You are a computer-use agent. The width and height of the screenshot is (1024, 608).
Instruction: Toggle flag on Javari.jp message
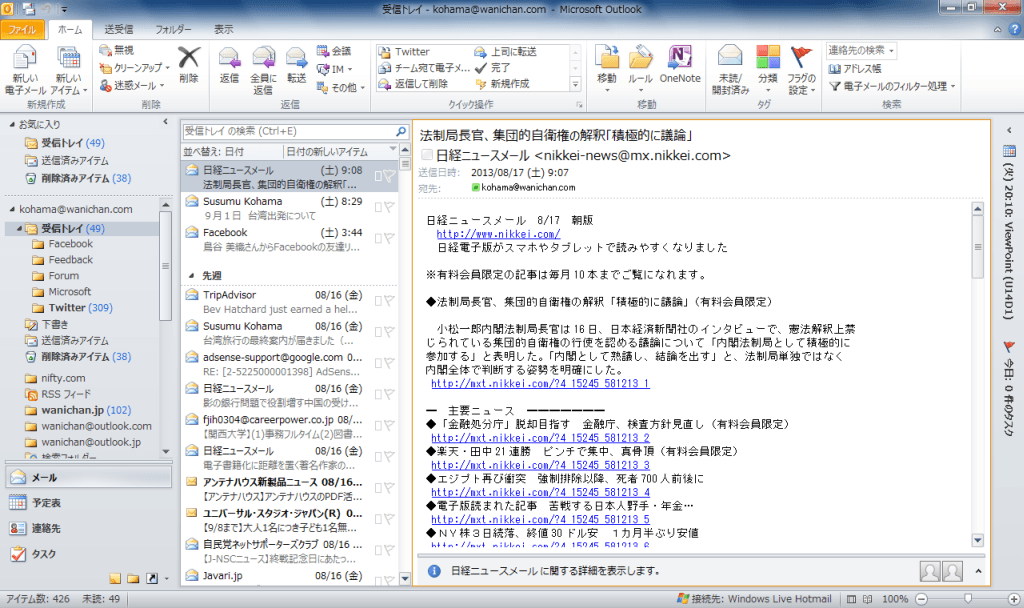tap(389, 580)
